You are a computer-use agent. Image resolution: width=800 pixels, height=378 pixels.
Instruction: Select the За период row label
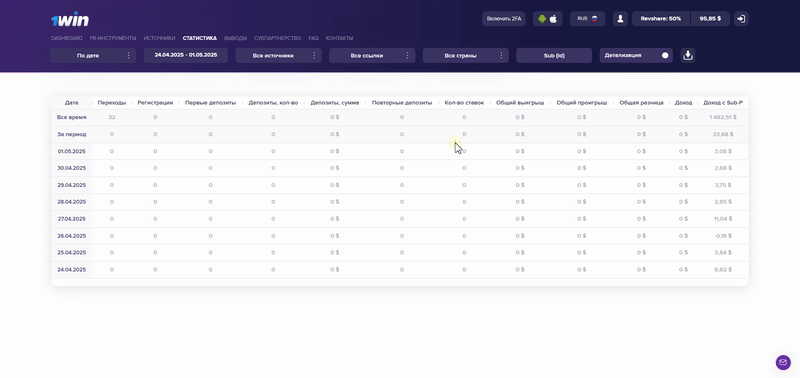pos(71,134)
